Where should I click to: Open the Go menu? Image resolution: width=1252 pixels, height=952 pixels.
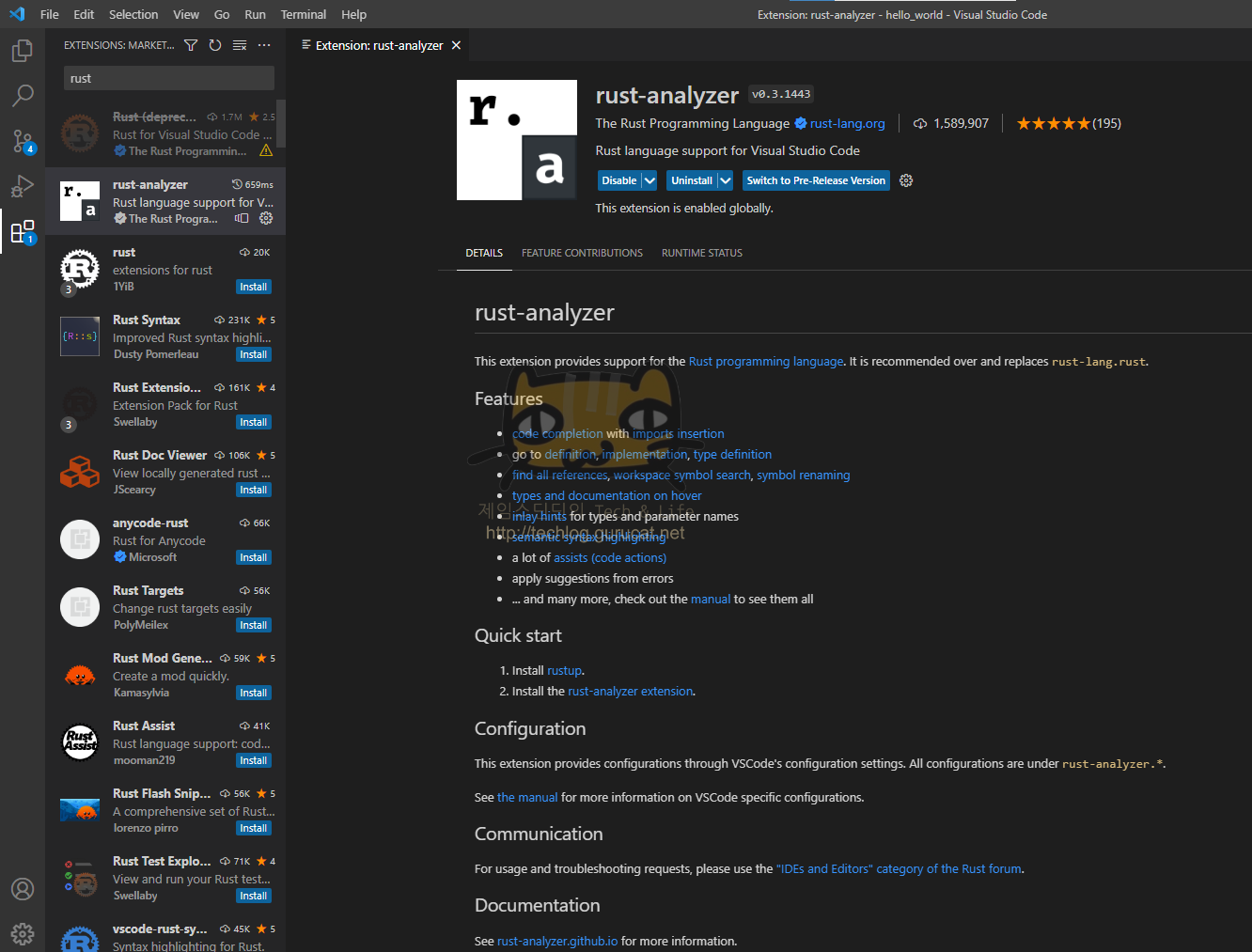[222, 14]
